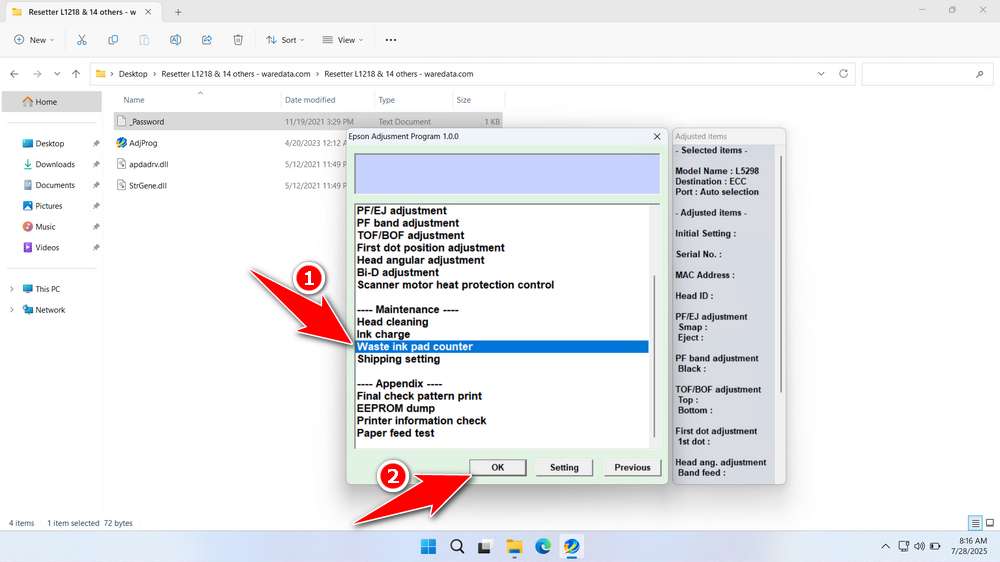Open the volume control in system tray
The image size is (1000, 562).
click(x=919, y=546)
